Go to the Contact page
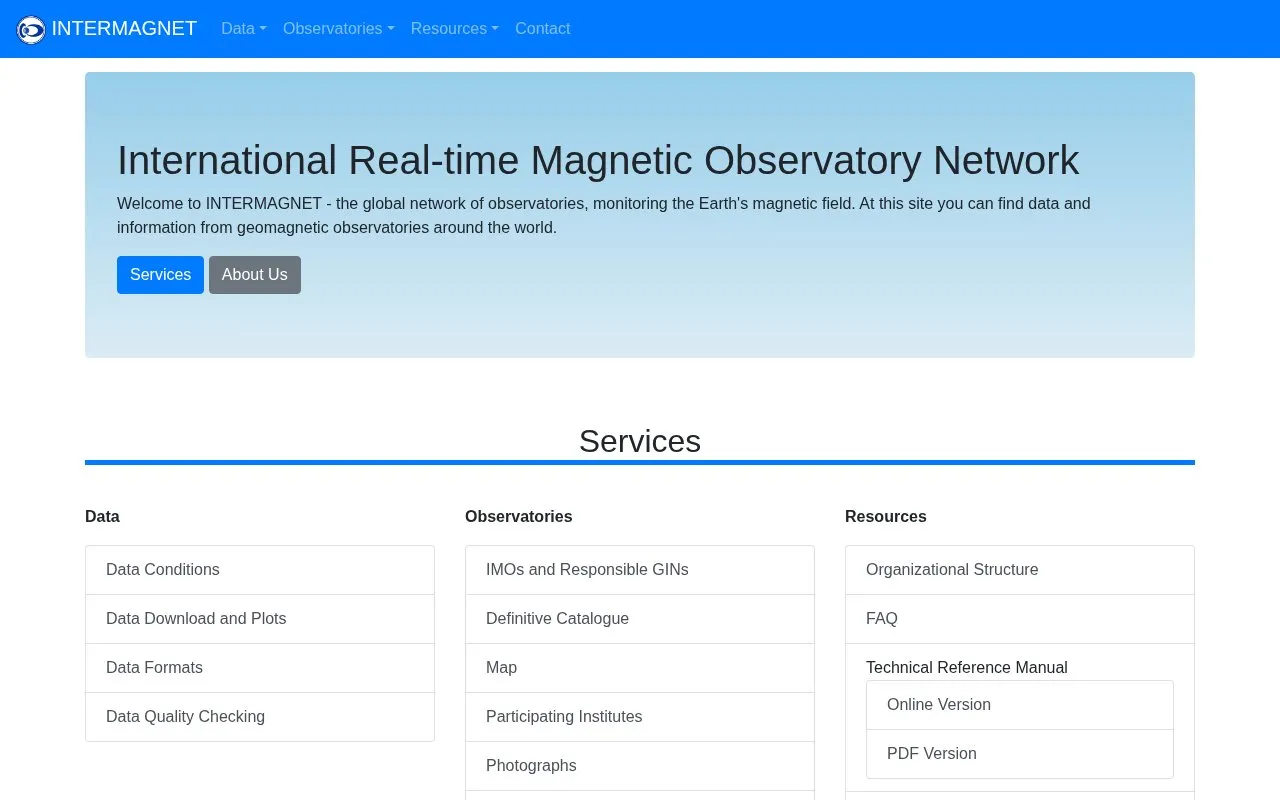The image size is (1280, 800). click(543, 29)
